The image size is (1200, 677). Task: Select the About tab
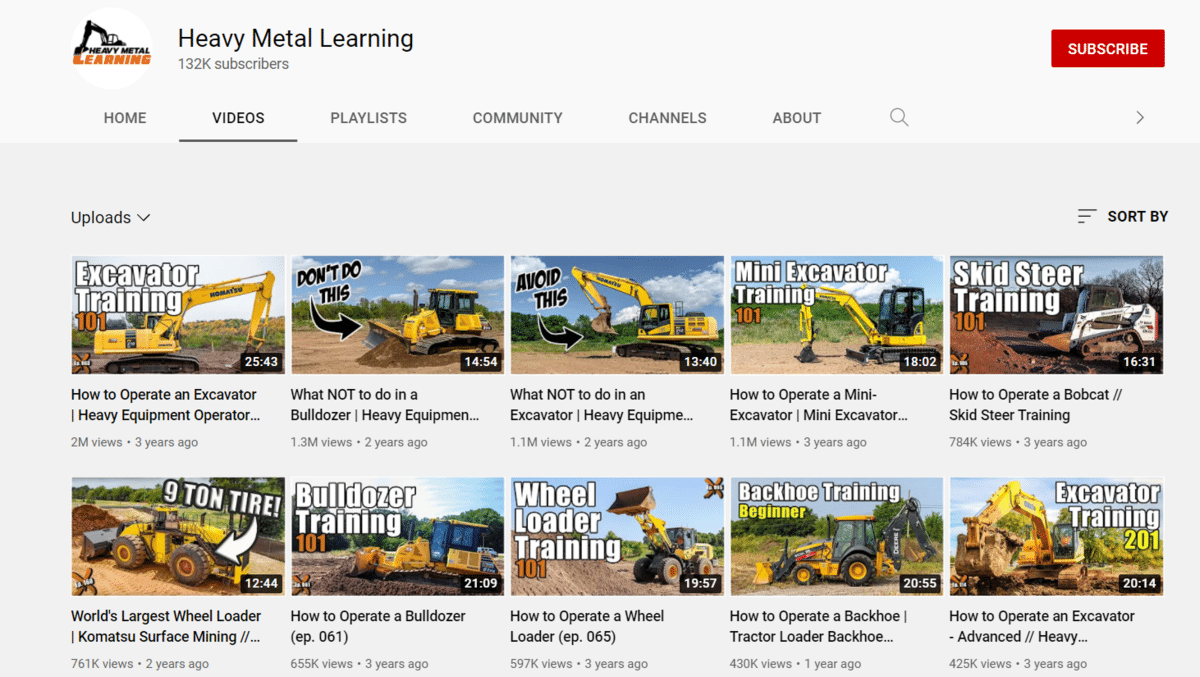pyautogui.click(x=796, y=118)
